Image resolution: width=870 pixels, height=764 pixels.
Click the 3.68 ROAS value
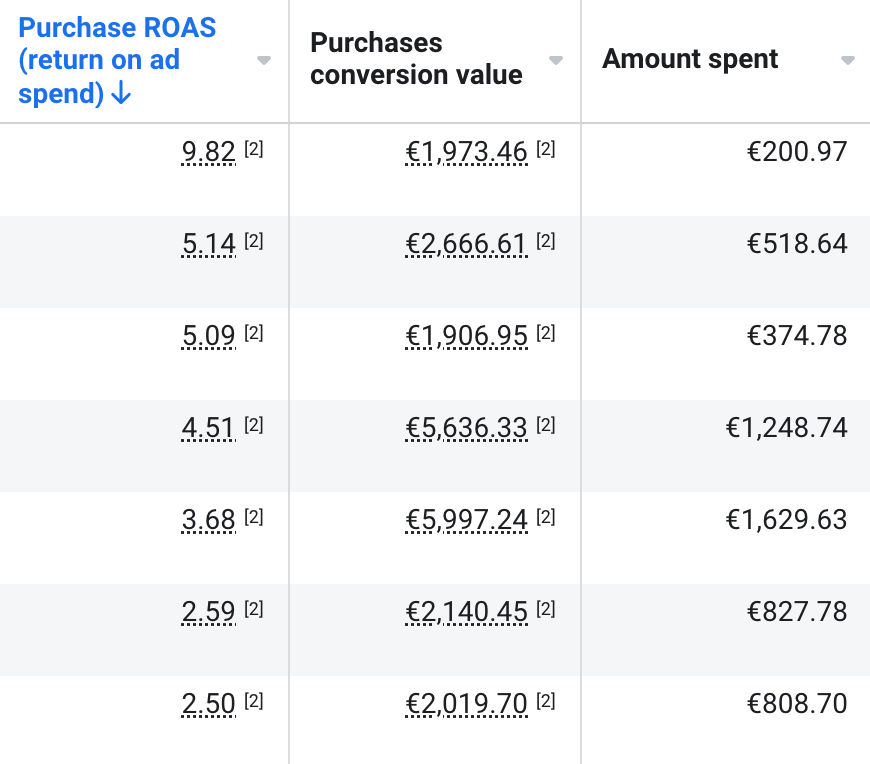click(x=208, y=520)
